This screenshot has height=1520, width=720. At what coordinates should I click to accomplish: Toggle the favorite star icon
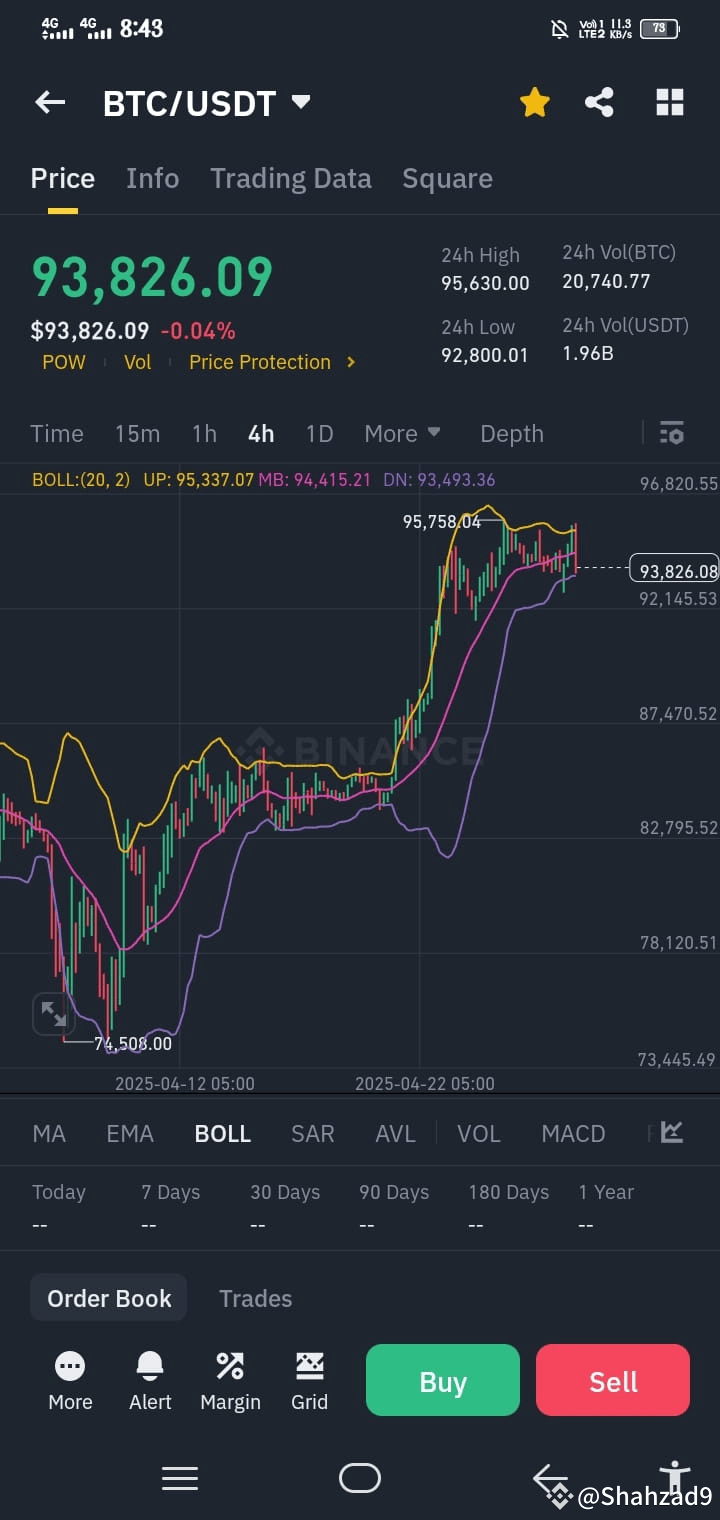(x=535, y=102)
